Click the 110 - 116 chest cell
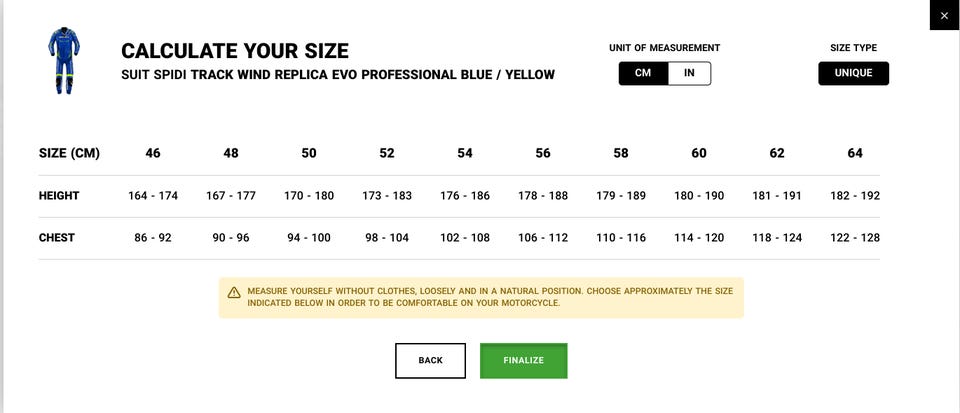960x413 pixels. coord(621,237)
